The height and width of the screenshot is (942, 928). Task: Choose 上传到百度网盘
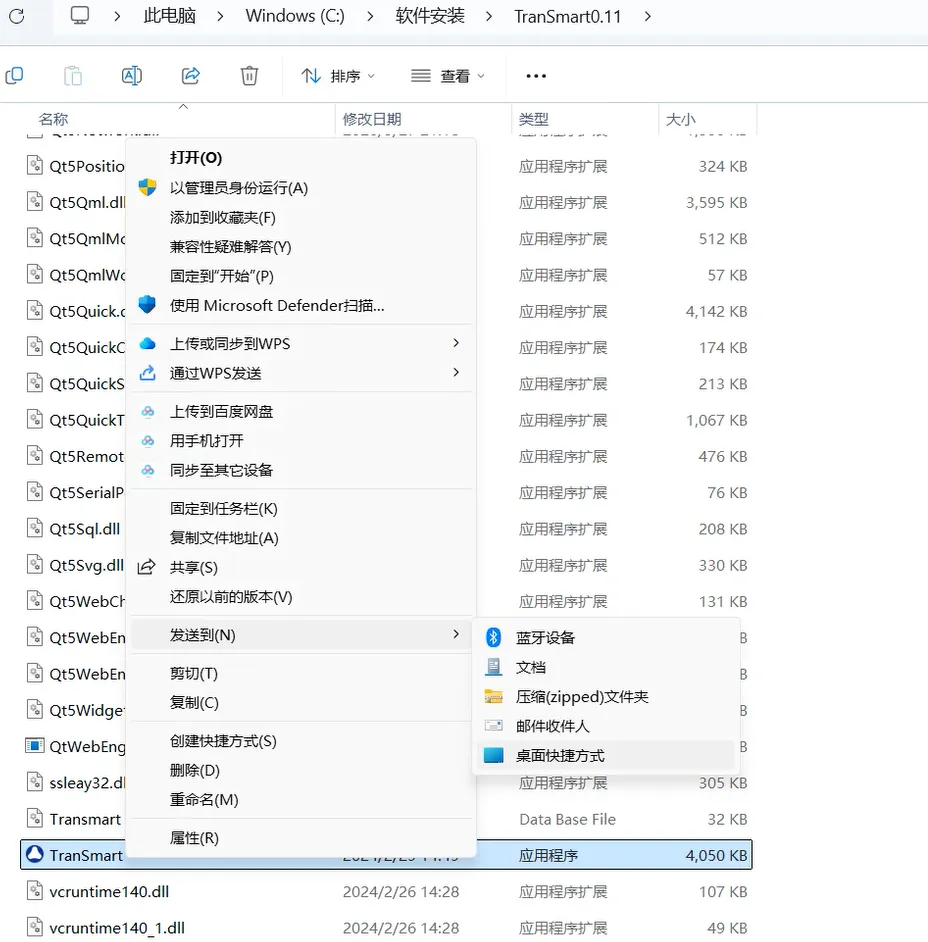pyautogui.click(x=301, y=412)
